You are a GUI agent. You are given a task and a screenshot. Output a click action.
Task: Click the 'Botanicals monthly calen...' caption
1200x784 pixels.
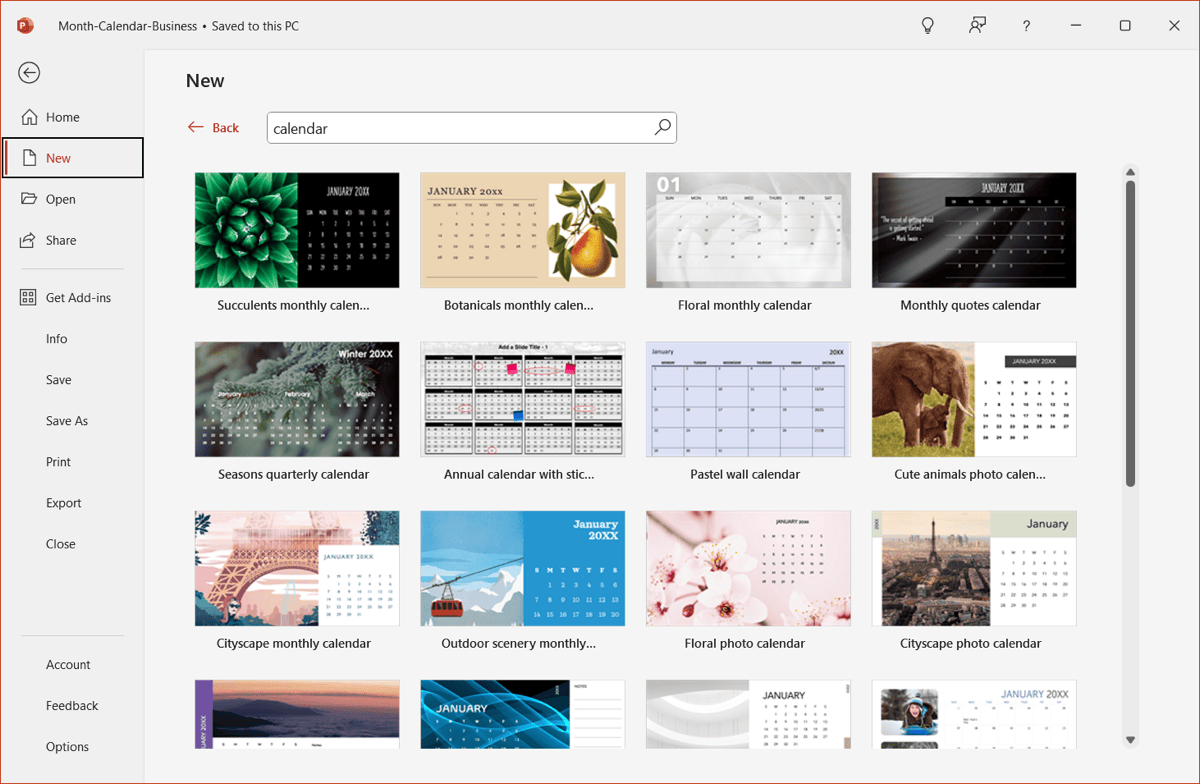pos(519,306)
